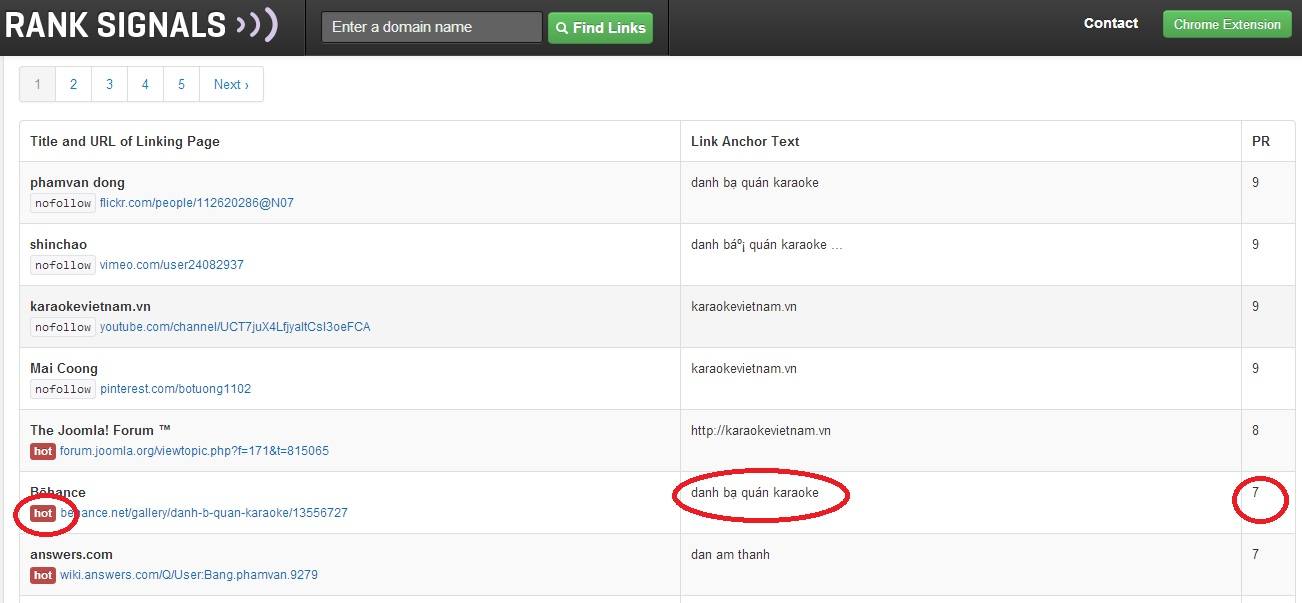The height and width of the screenshot is (603, 1302).
Task: Click the 'Link Anchor Text' column header
Action: click(x=745, y=141)
